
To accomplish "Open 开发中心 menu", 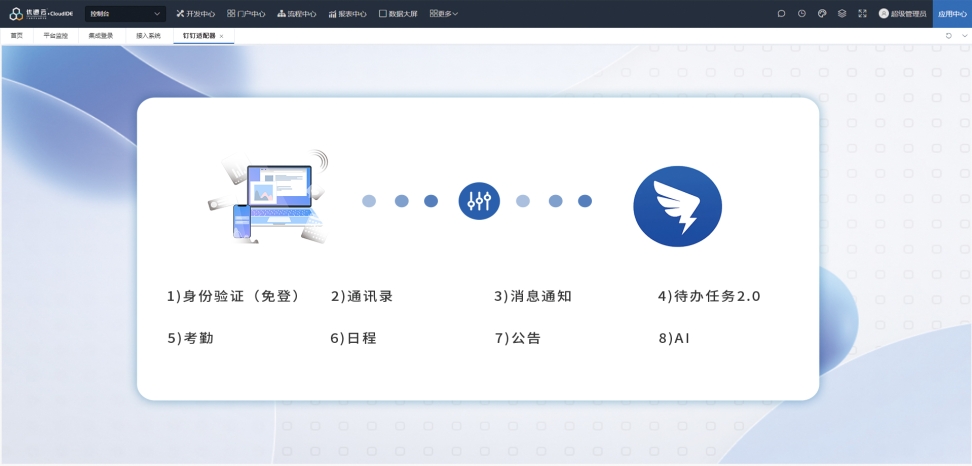I will (196, 14).
